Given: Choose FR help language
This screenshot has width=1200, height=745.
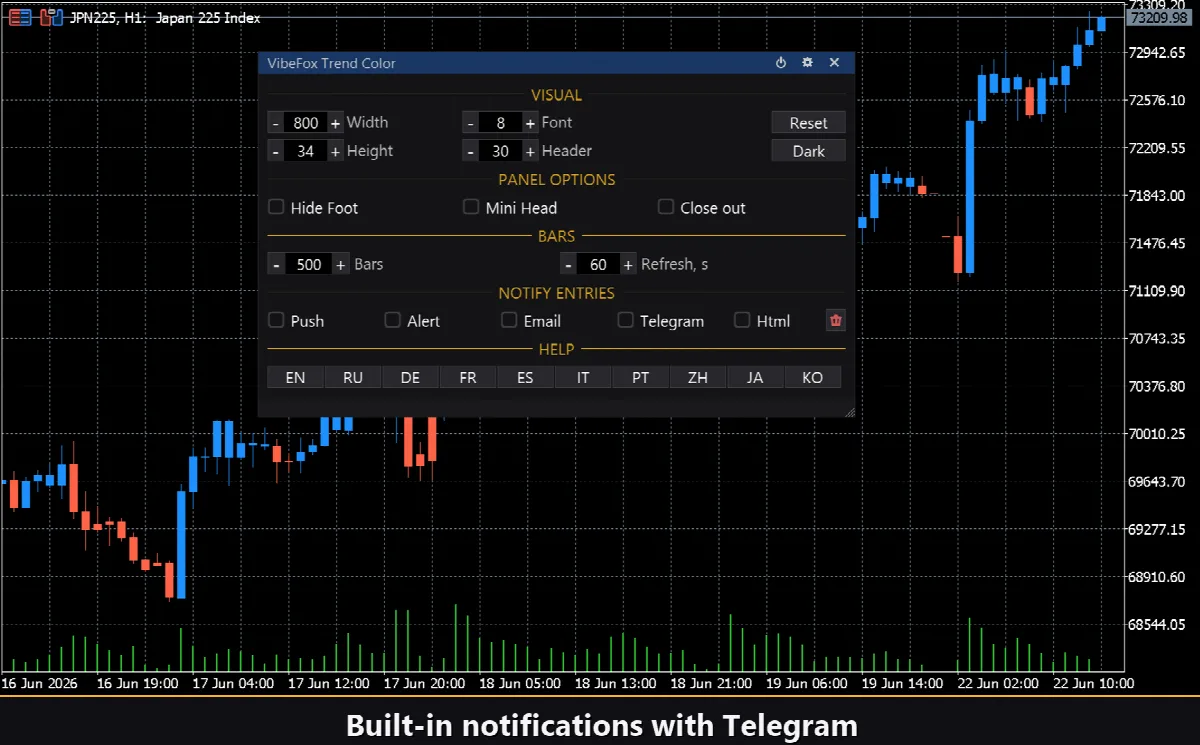Looking at the screenshot, I should [x=468, y=377].
